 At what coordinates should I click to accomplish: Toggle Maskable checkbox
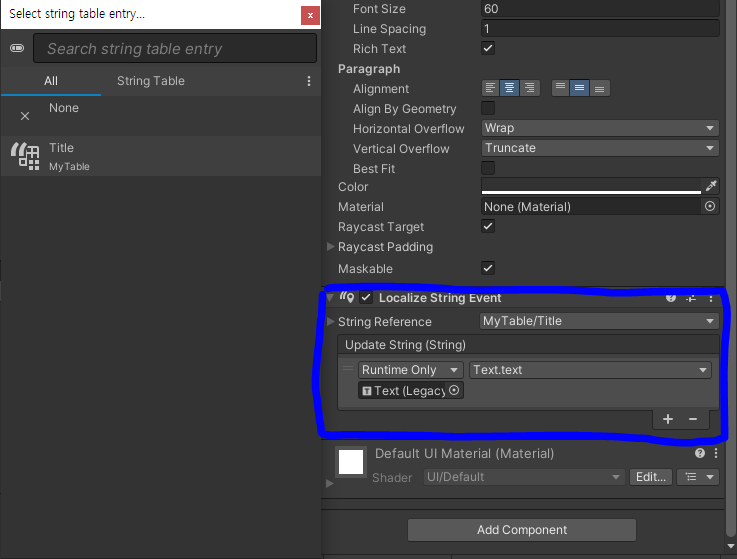pyautogui.click(x=488, y=268)
